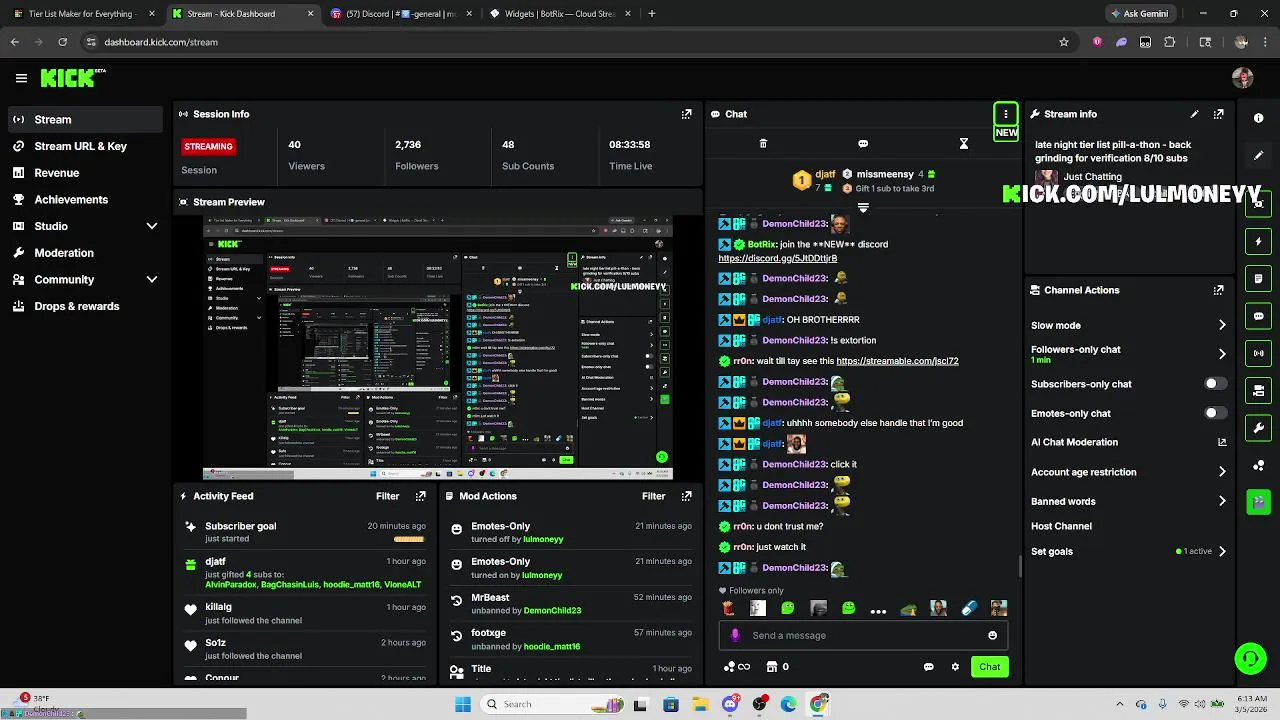Switch to Tier List Maker browser tab
The width and height of the screenshot is (1280, 720).
coord(82,14)
